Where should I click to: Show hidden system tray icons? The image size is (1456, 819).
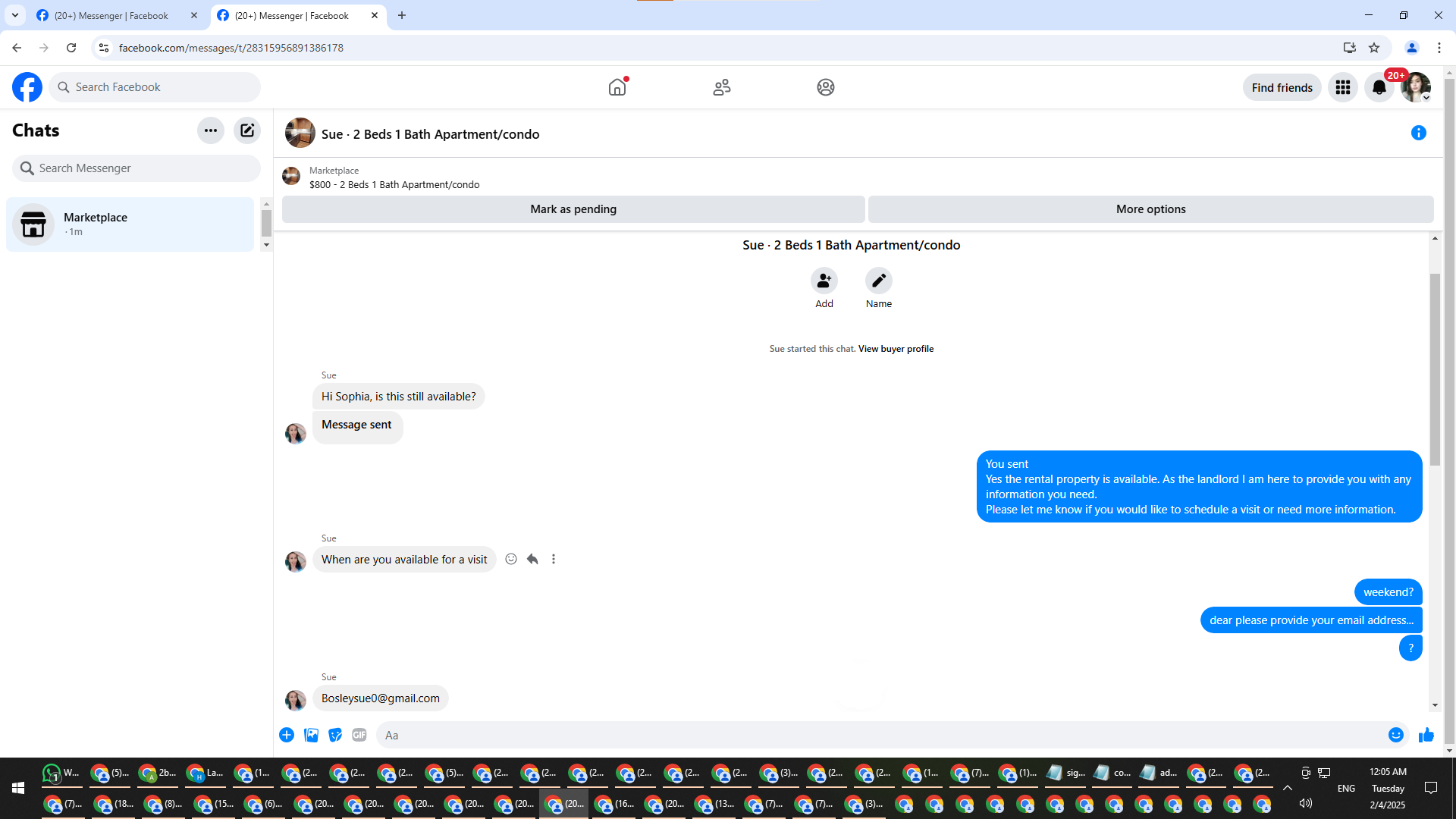(1288, 788)
